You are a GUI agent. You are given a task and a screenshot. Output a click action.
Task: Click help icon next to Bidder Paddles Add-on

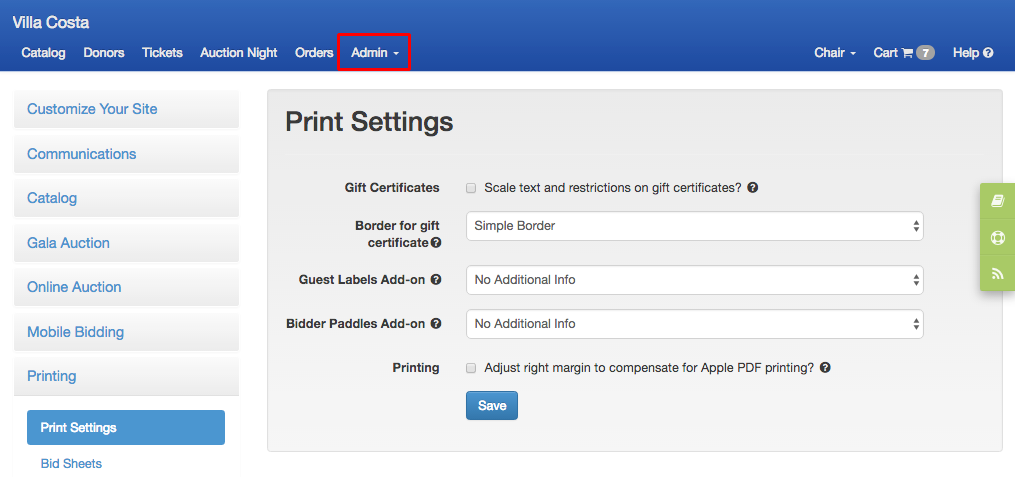pyautogui.click(x=436, y=324)
